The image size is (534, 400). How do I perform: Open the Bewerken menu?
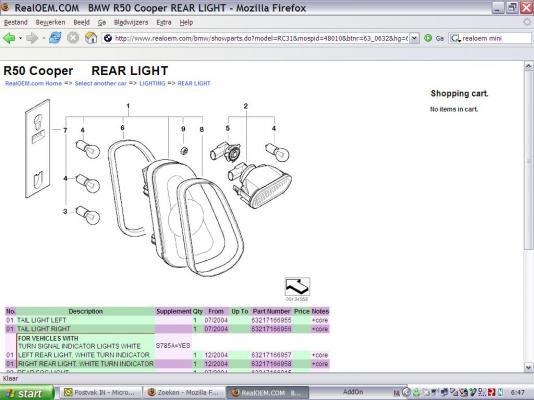(x=50, y=22)
